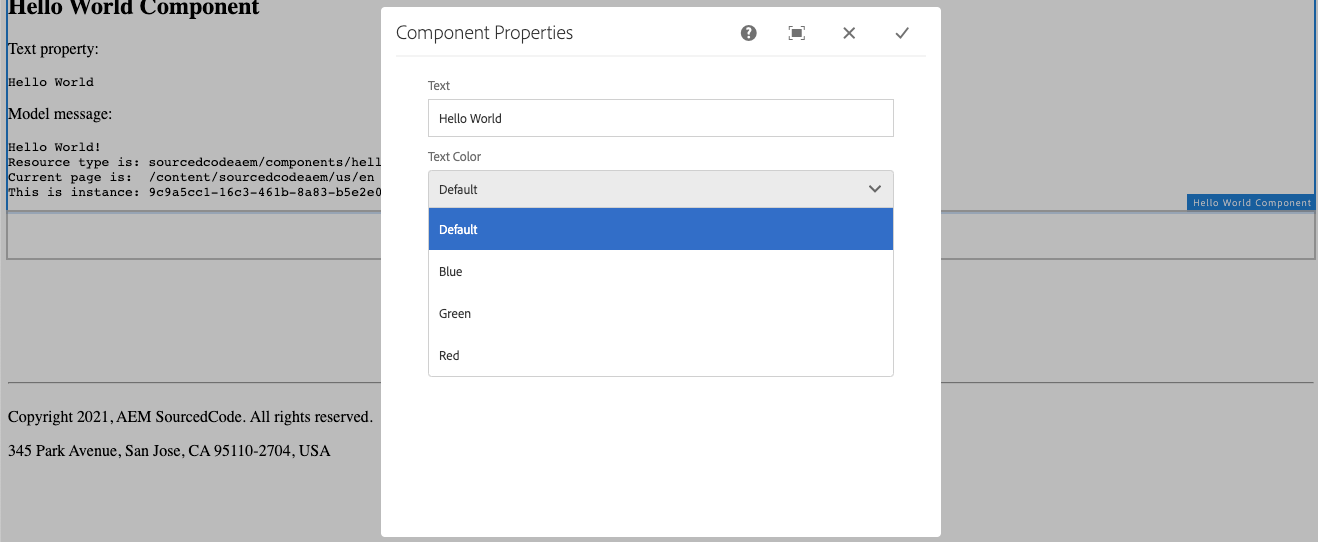
Task: Click the Component Properties dialog title
Action: [x=484, y=33]
